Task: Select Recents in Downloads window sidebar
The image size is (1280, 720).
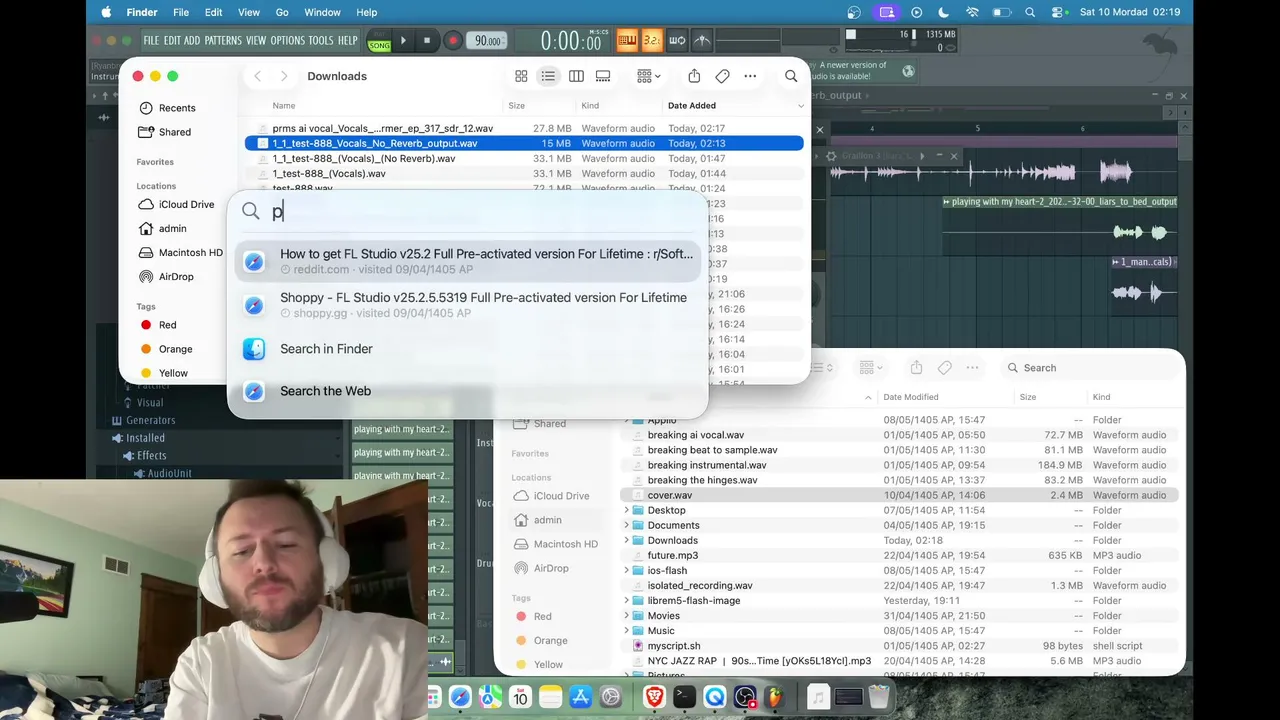Action: coord(167,108)
